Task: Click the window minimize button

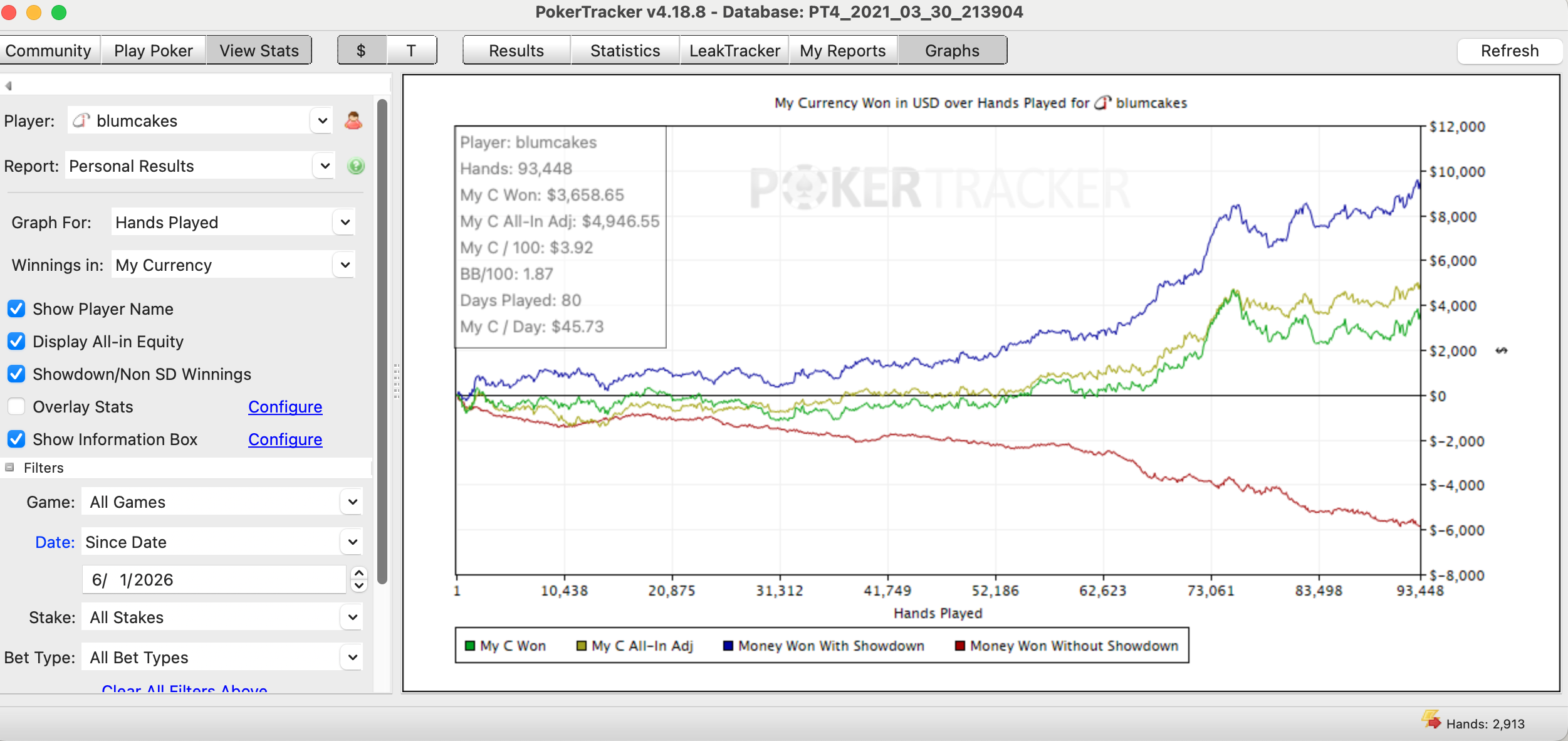Action: (x=34, y=12)
